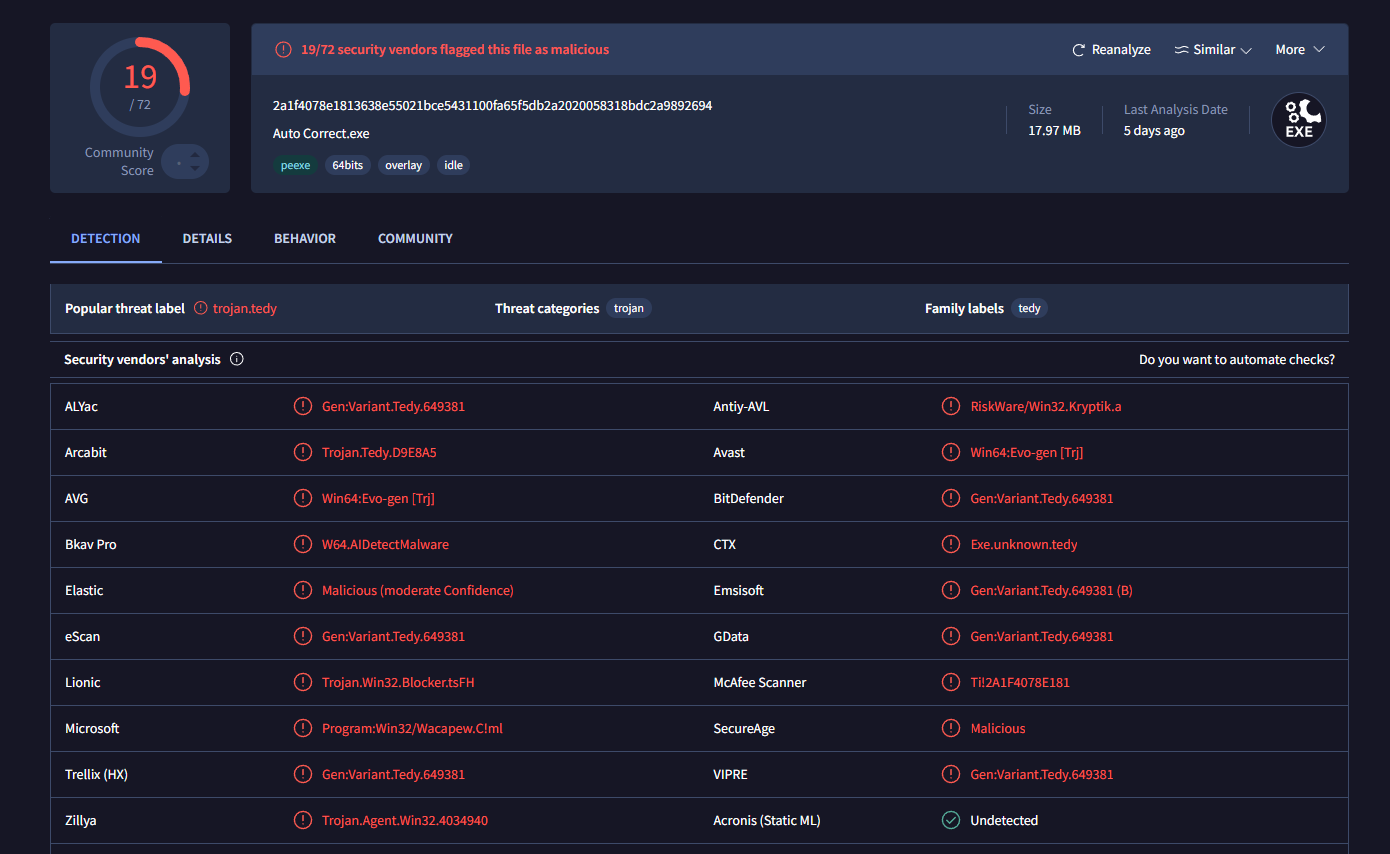Click the trojan.tedy popular threat label
This screenshot has width=1390, height=854.
click(x=245, y=308)
